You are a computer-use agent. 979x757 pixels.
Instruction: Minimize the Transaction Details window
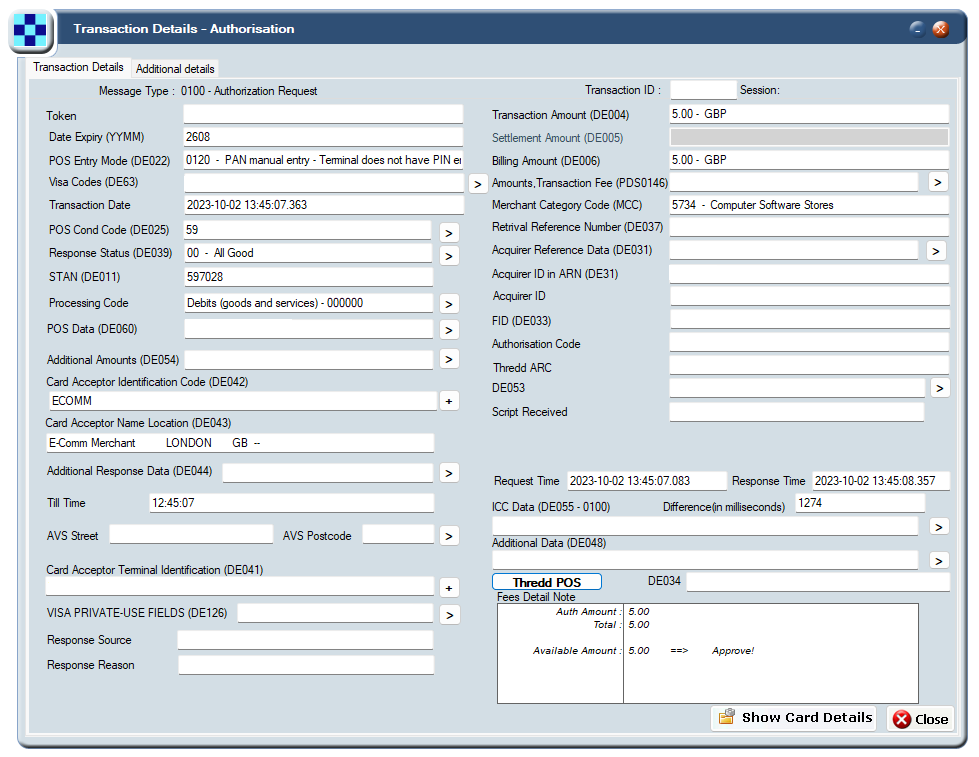click(x=917, y=29)
